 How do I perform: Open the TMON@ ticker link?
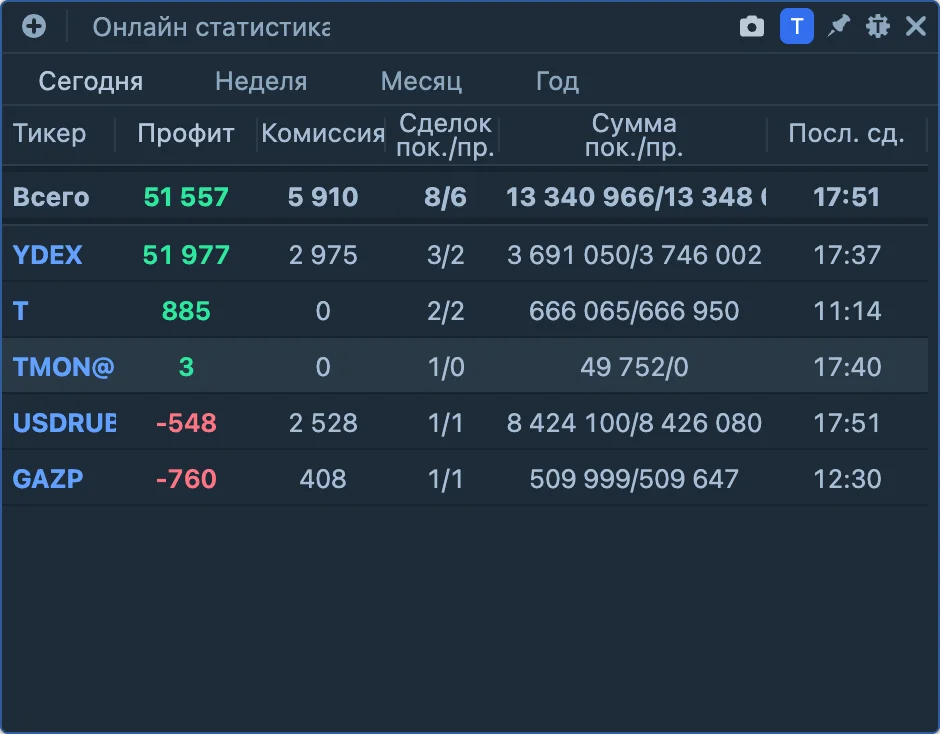tap(64, 366)
